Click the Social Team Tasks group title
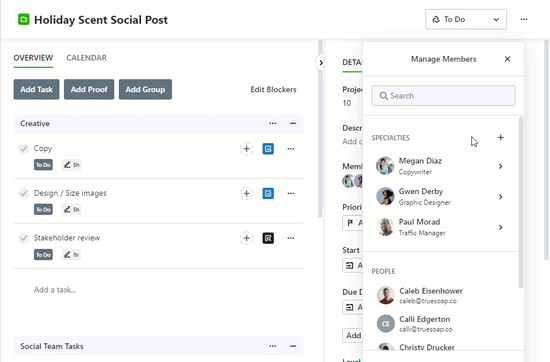This screenshot has height=362, width=550. [x=52, y=346]
